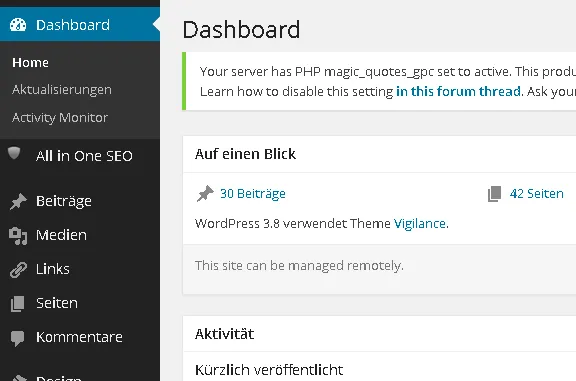Open the Kommentare menu label

coord(79,337)
